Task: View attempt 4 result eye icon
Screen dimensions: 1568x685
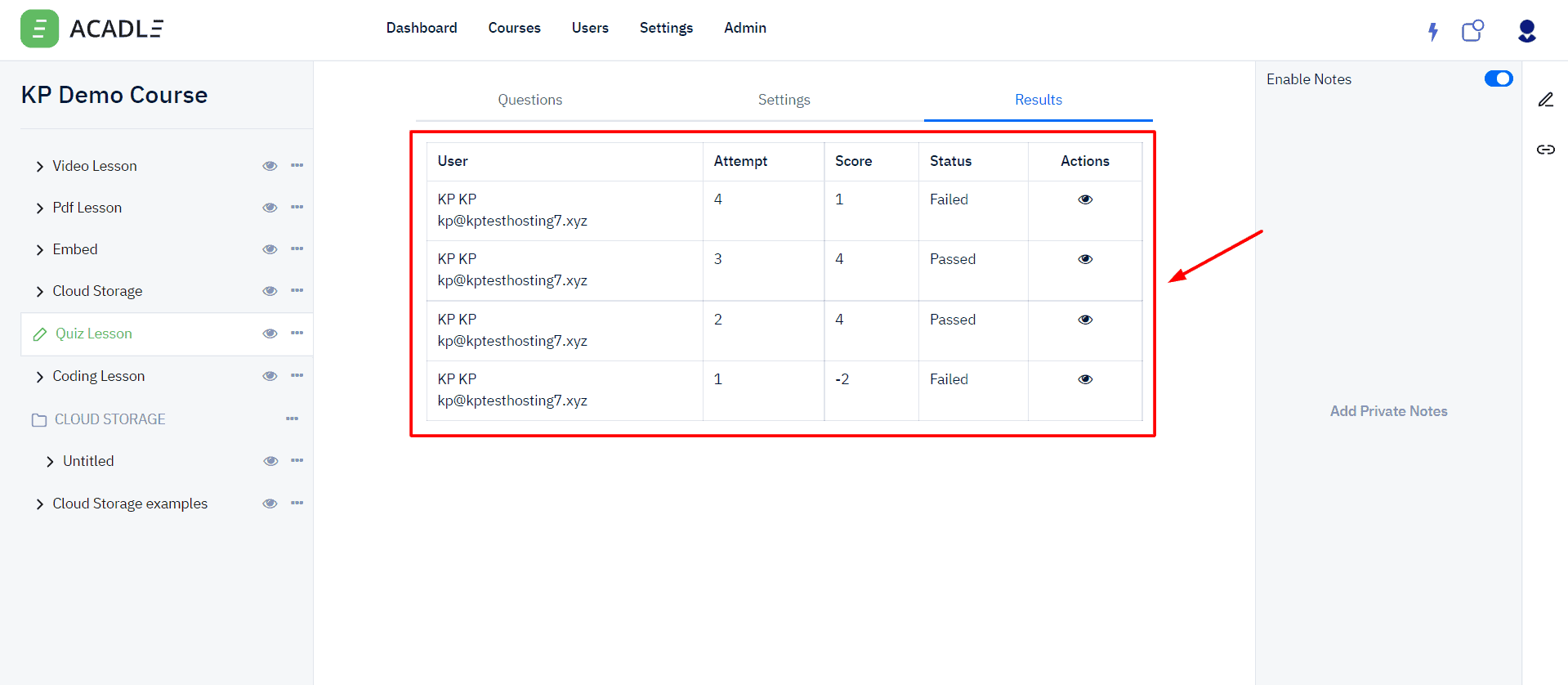Action: coord(1085,199)
